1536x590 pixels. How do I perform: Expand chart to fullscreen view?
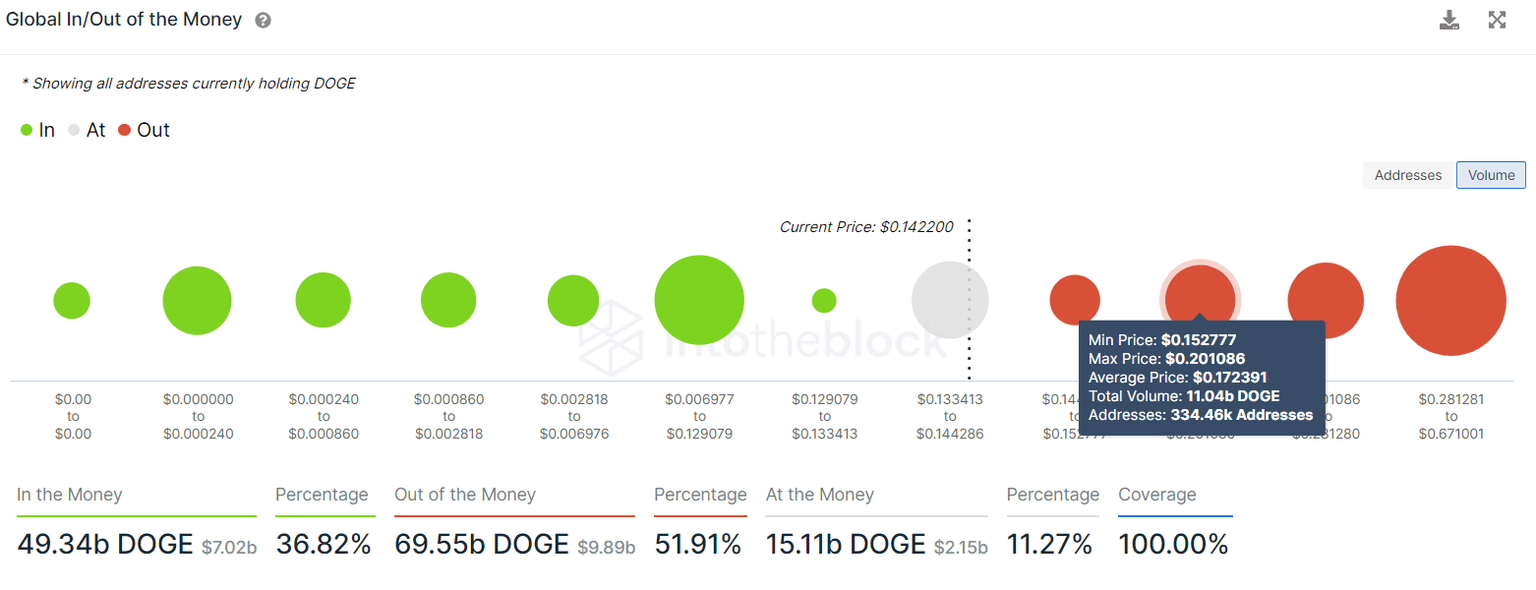pos(1497,20)
